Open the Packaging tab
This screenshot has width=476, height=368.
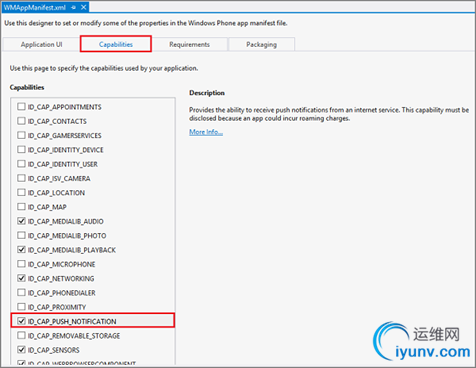(261, 44)
